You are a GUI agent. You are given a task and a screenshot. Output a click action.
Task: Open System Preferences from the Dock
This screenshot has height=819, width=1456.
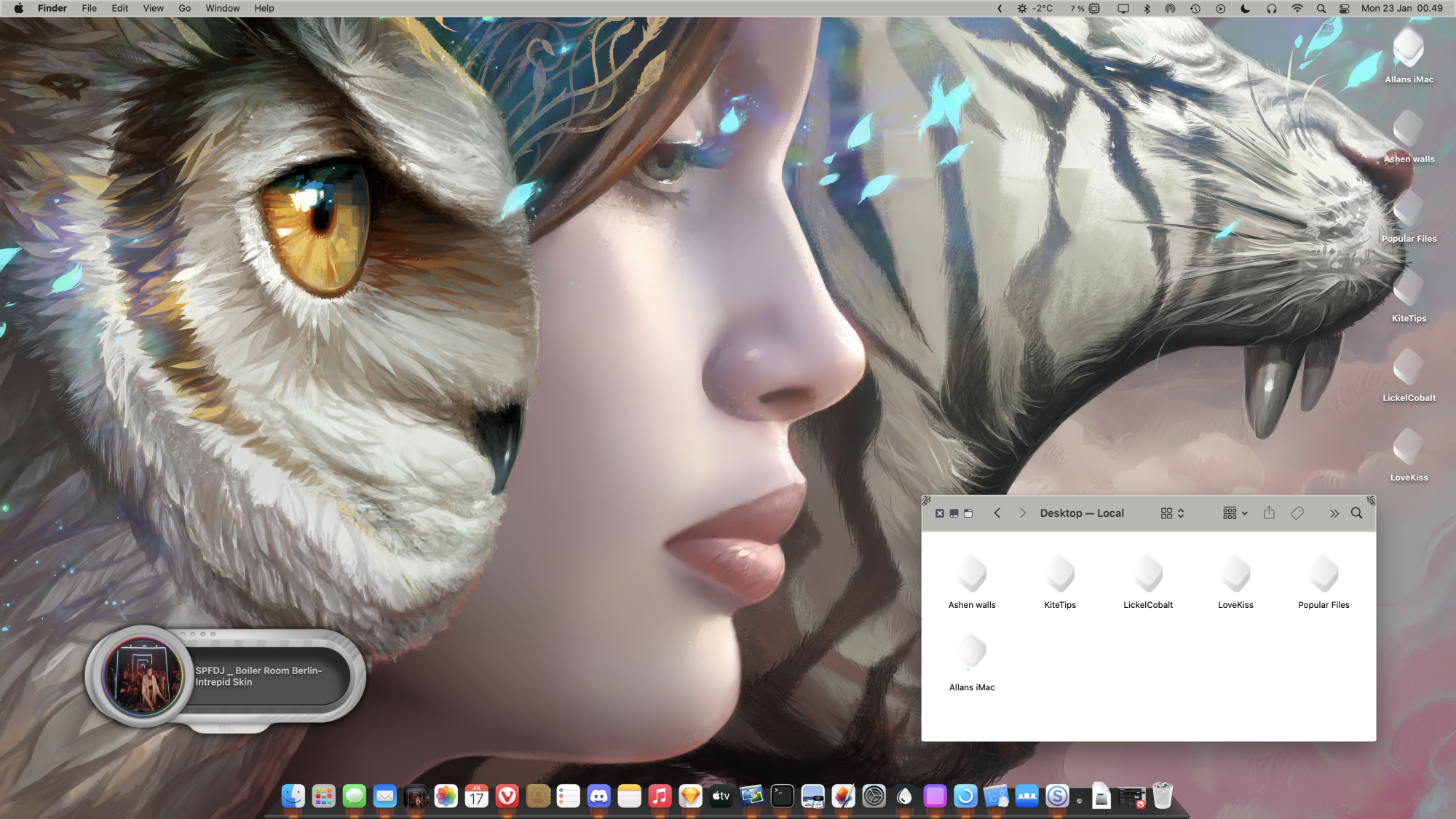point(874,796)
